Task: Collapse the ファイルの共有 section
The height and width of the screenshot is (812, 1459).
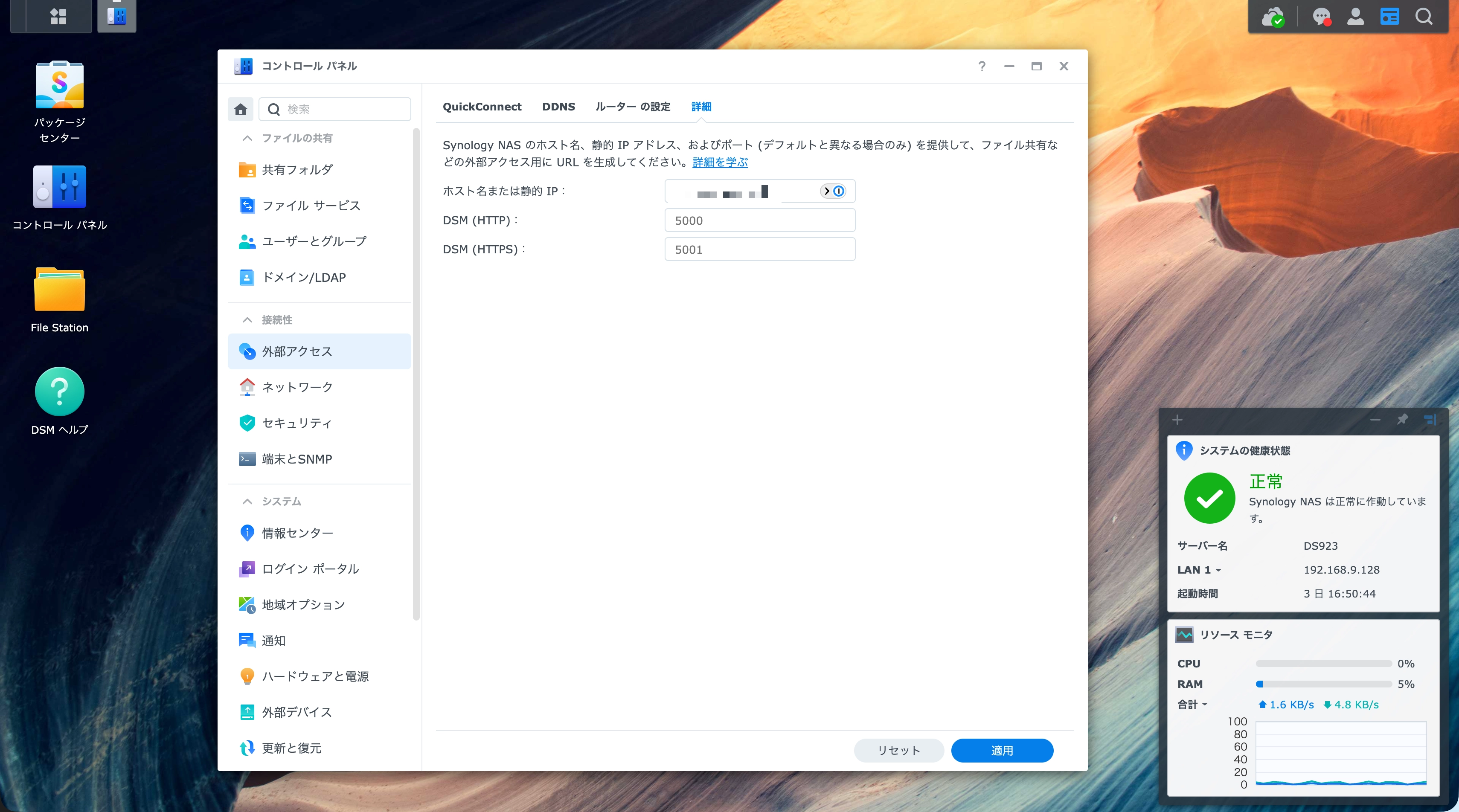Action: coord(247,138)
